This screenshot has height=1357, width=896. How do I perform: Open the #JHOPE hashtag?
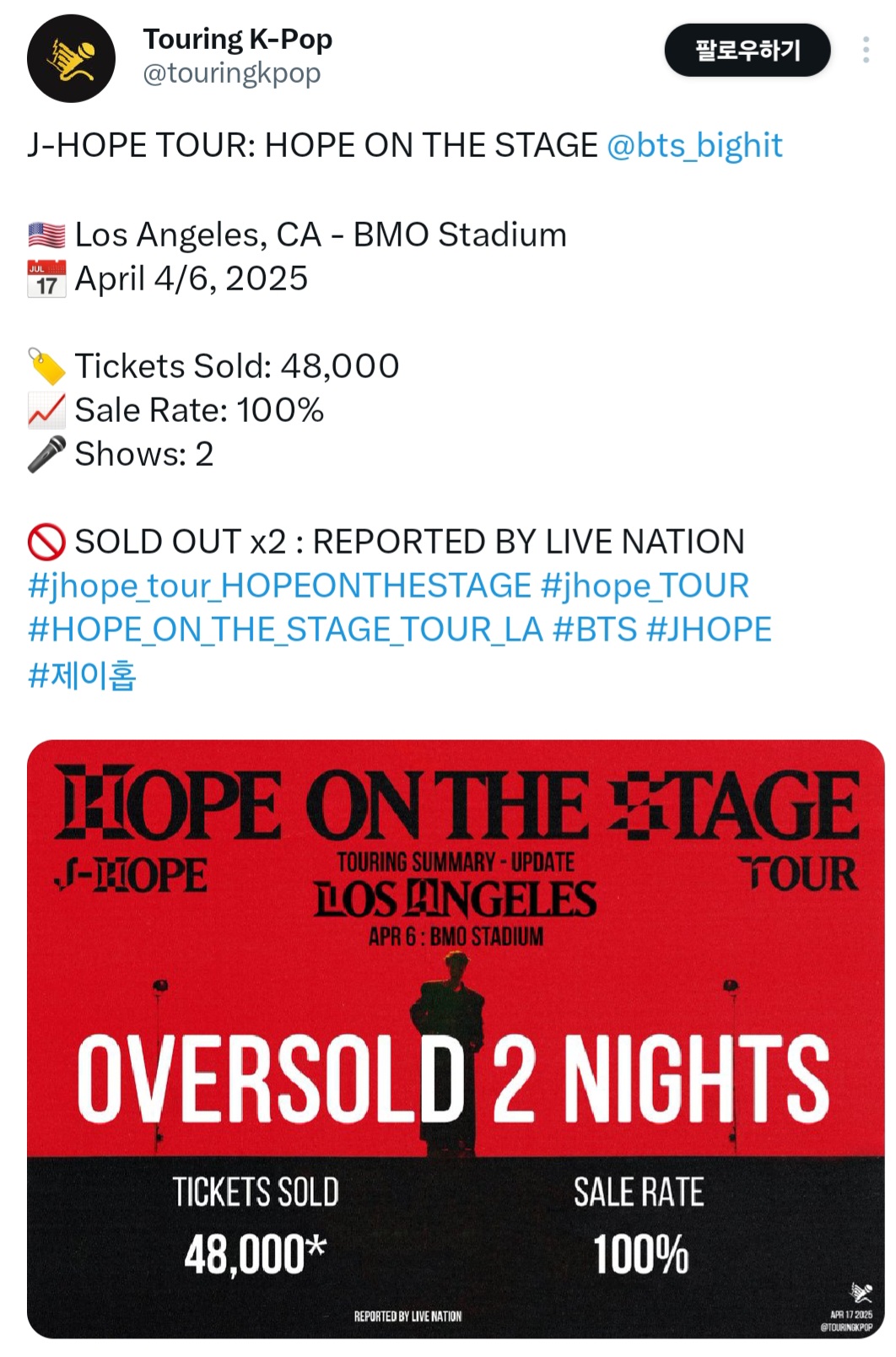[709, 630]
